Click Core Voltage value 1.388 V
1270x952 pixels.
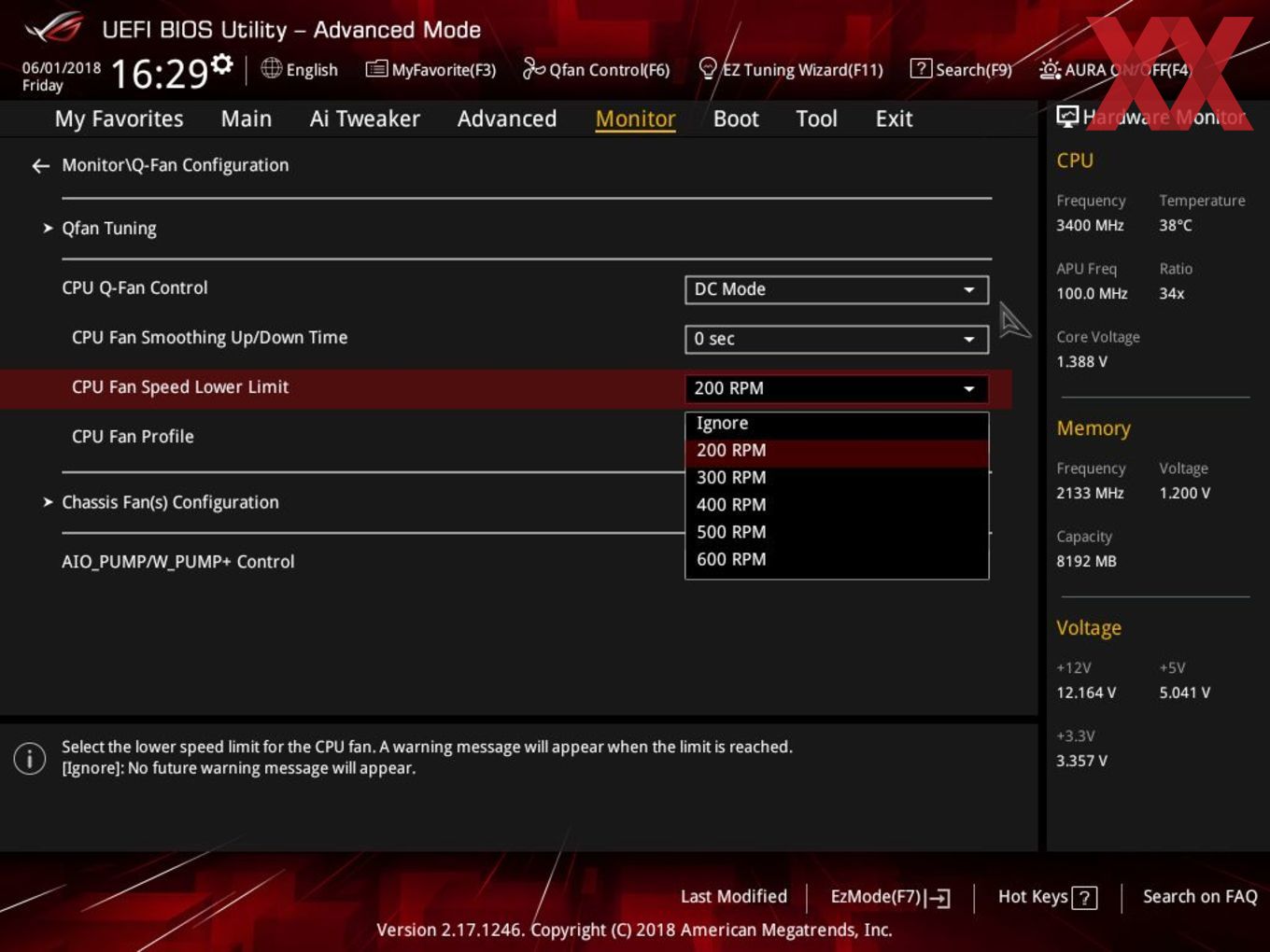(x=1081, y=362)
